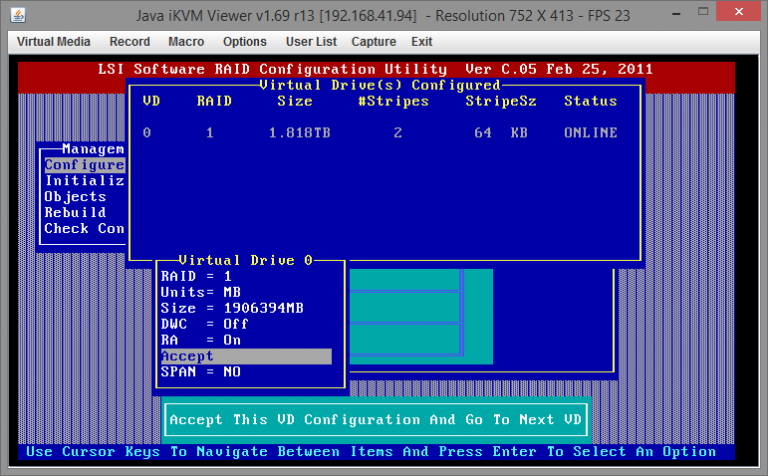Viewport: 768px width, 476px height.
Task: Toggle the SPAN = NO setting
Action: click(x=200, y=372)
